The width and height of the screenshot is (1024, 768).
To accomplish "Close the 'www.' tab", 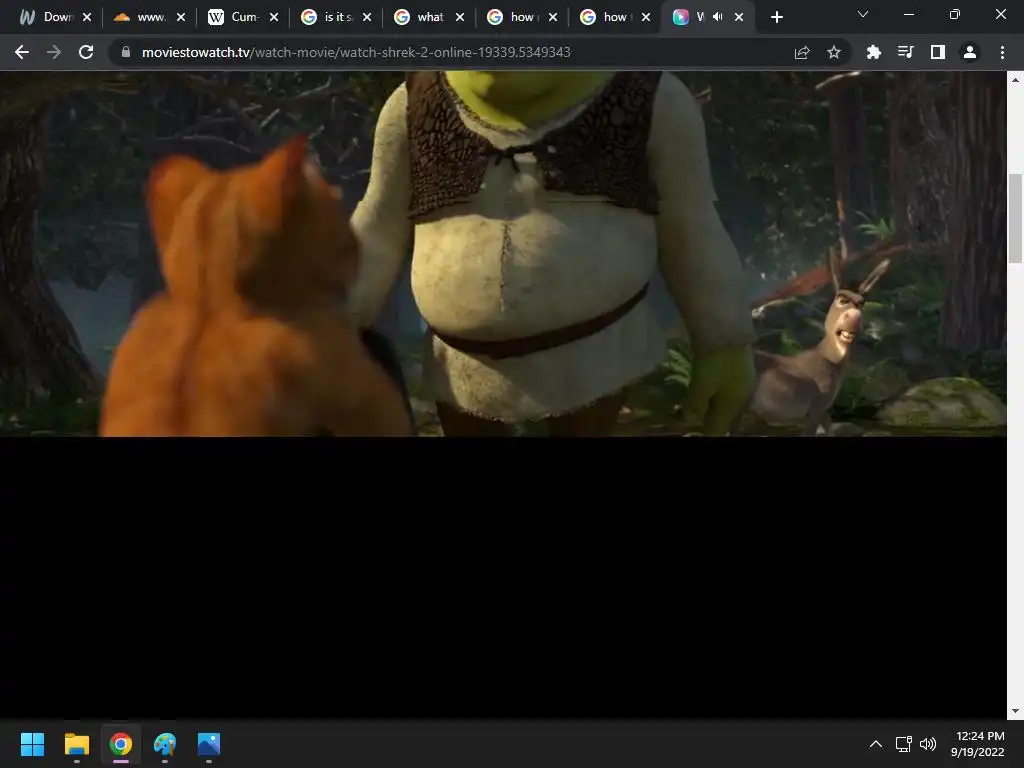I will [x=181, y=17].
